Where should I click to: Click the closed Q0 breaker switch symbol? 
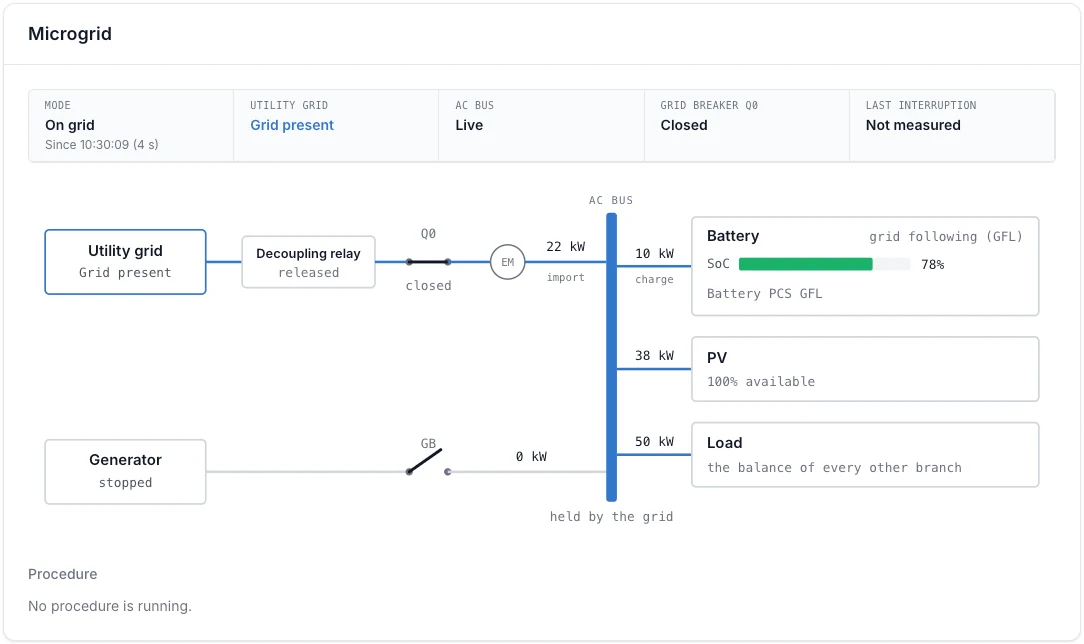pos(429,262)
